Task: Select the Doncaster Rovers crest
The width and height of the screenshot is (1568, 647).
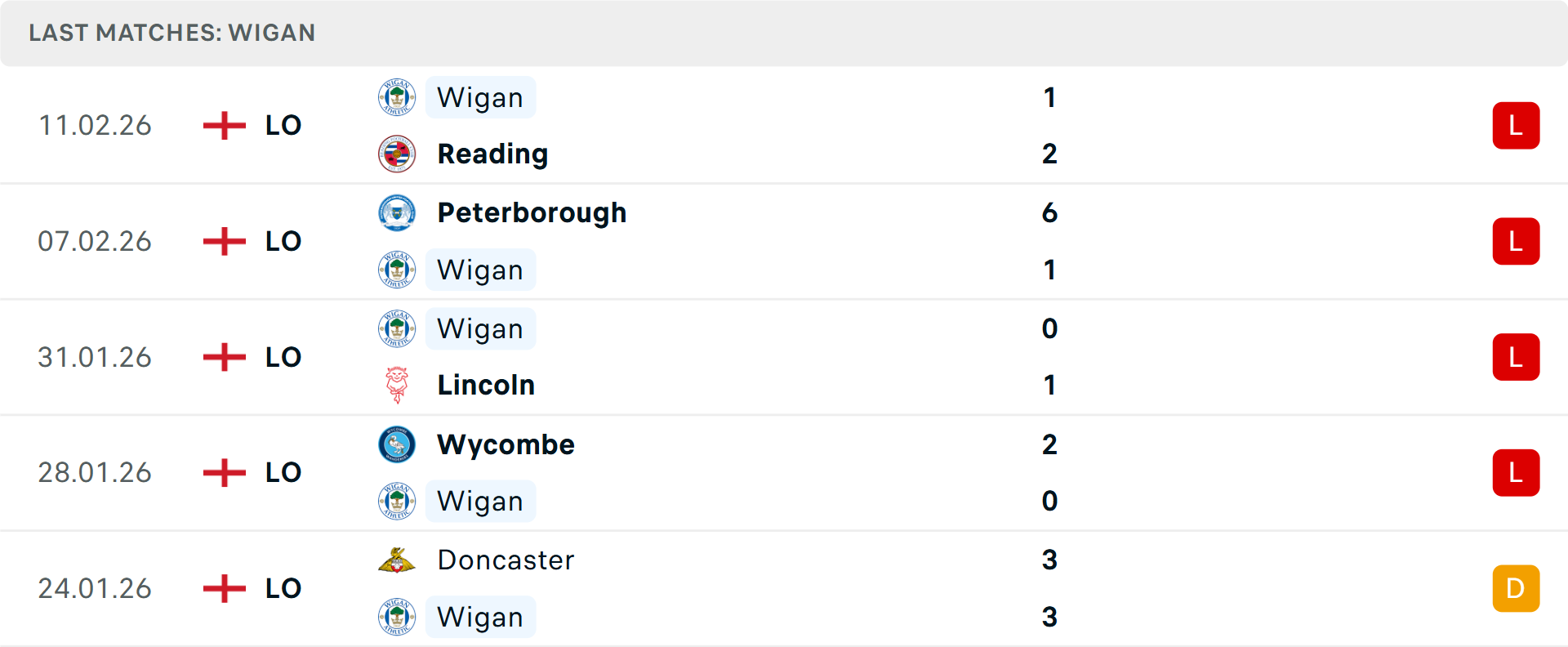Action: tap(397, 560)
